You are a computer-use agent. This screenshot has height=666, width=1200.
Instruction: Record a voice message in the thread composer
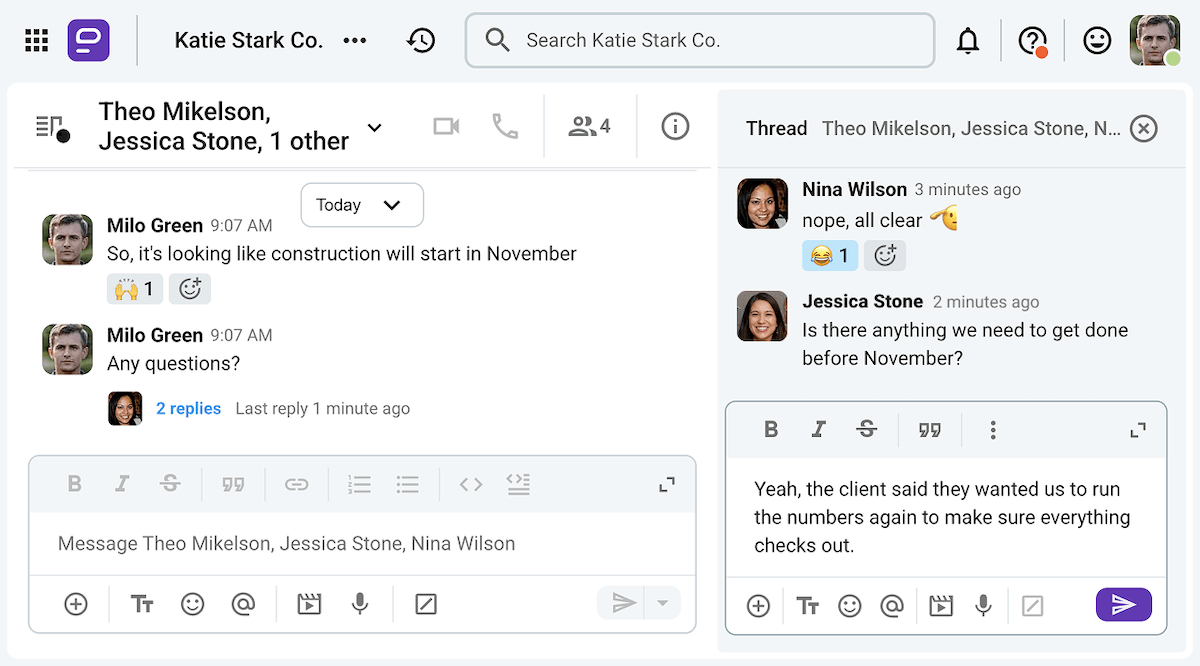click(982, 605)
